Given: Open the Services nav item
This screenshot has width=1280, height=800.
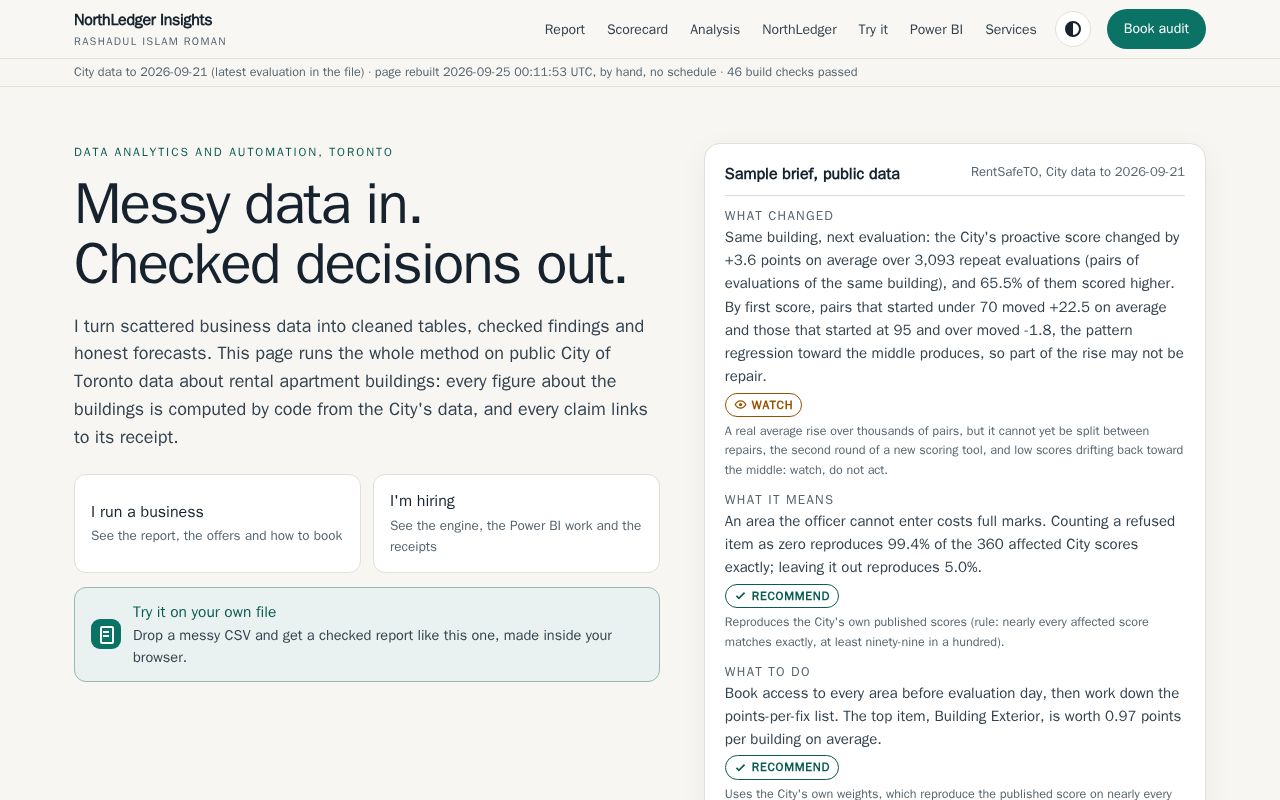Looking at the screenshot, I should tap(1011, 29).
